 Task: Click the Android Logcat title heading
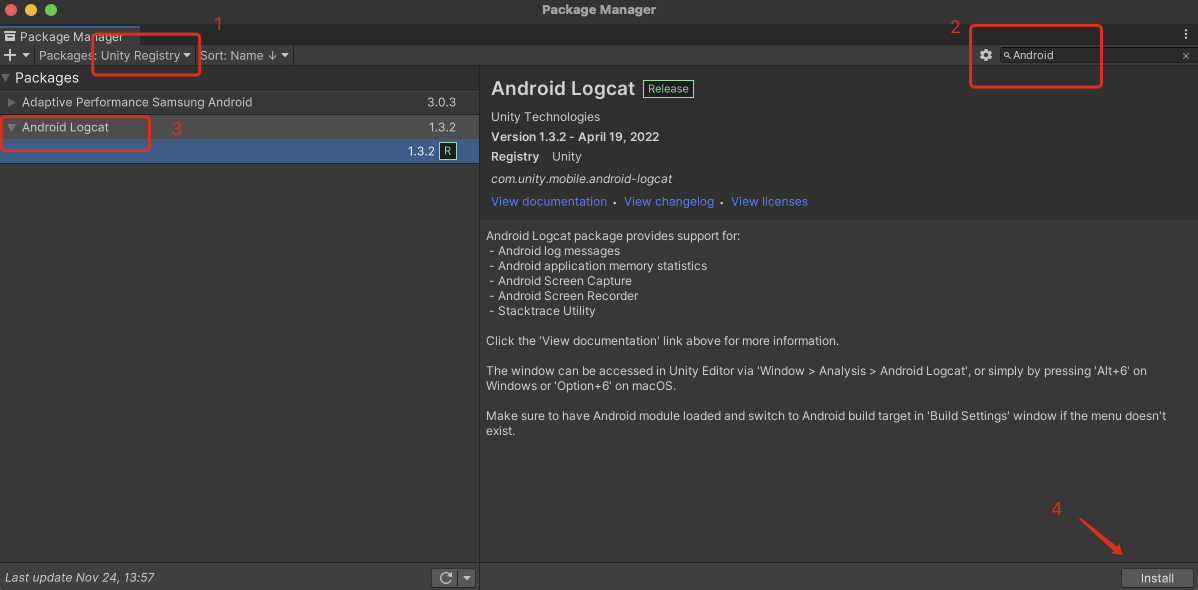coord(563,89)
